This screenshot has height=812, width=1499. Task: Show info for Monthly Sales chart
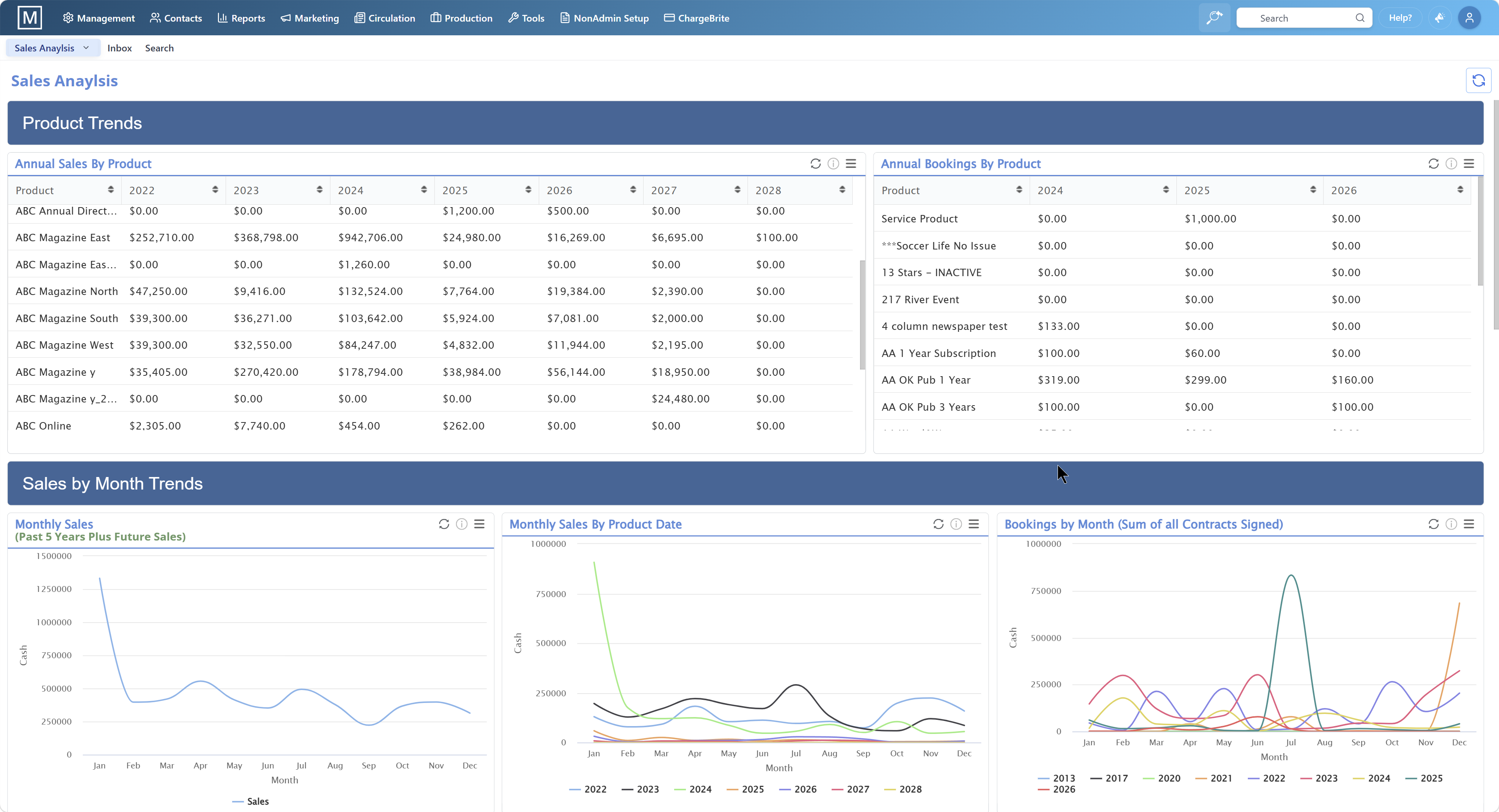coord(461,524)
